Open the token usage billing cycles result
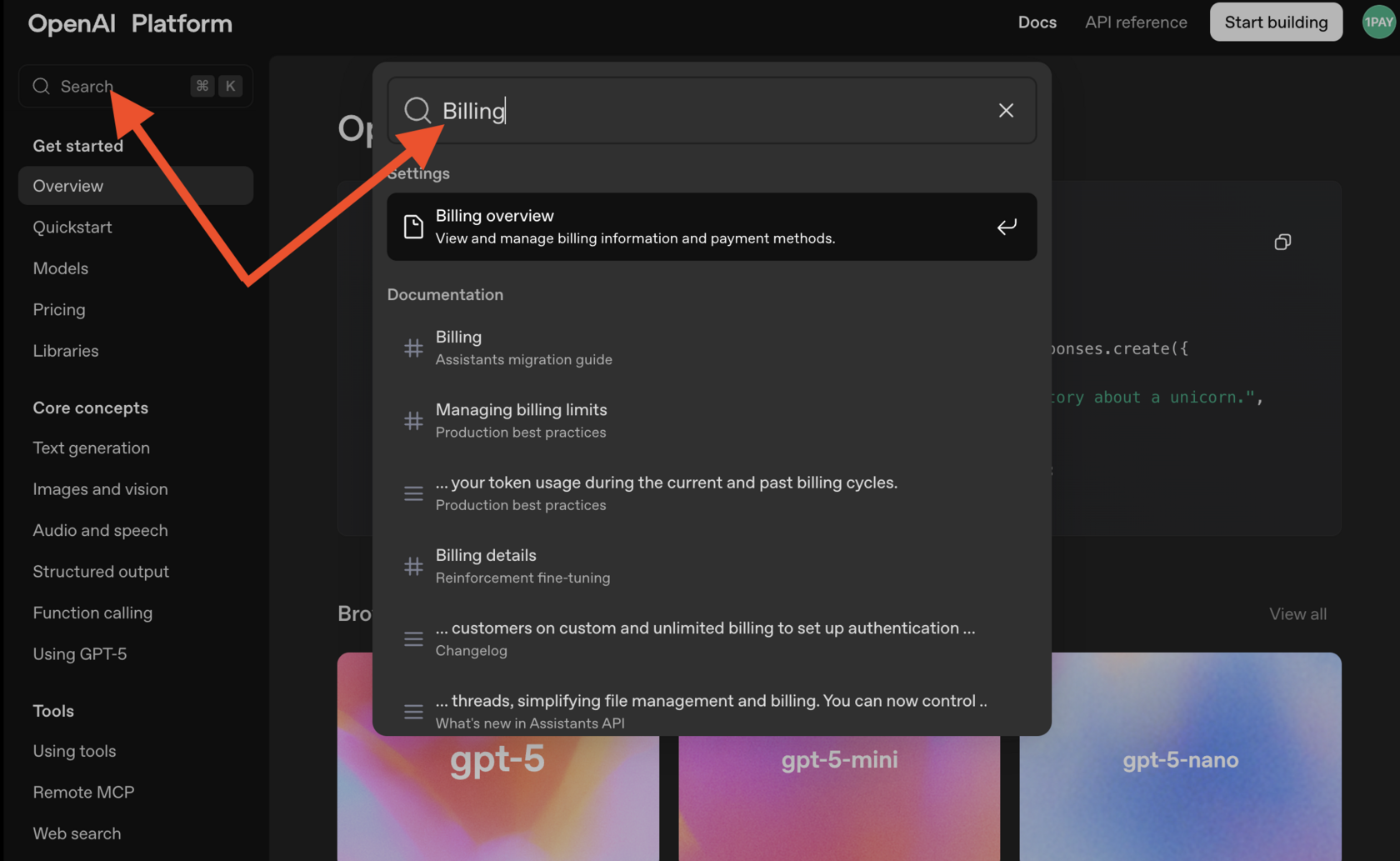The width and height of the screenshot is (1400, 861). pyautogui.click(x=712, y=493)
